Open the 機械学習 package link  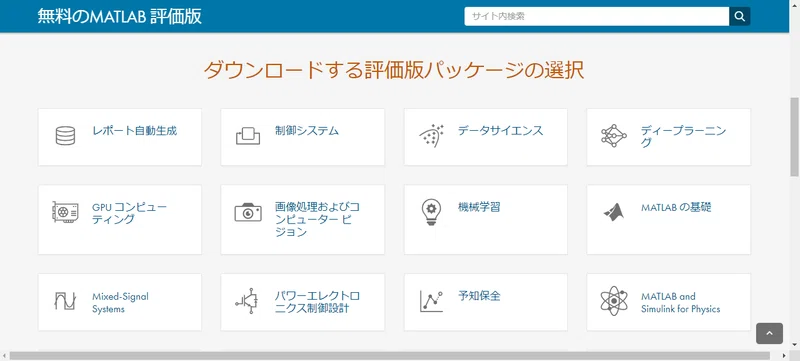point(479,207)
